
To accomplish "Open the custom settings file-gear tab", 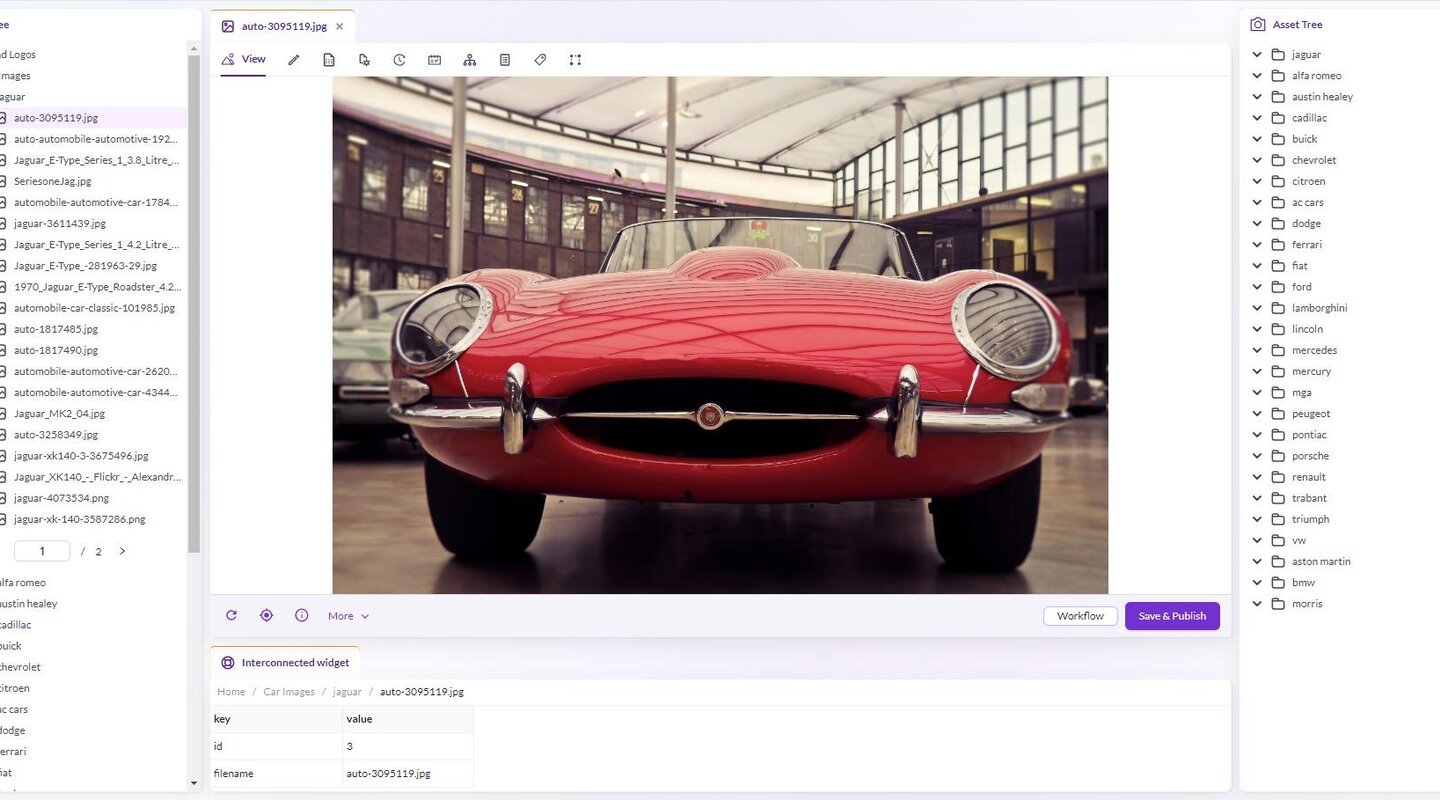I will [x=364, y=60].
